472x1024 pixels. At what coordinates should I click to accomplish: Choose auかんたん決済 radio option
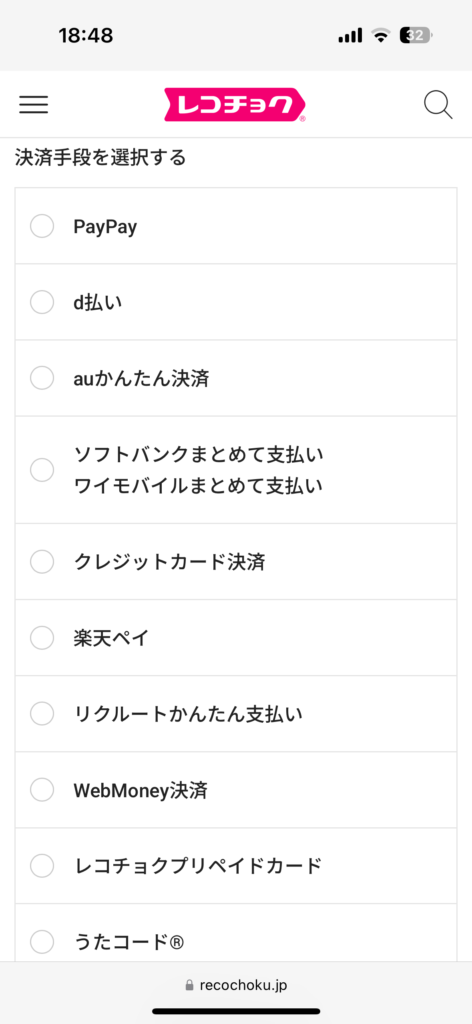click(42, 378)
